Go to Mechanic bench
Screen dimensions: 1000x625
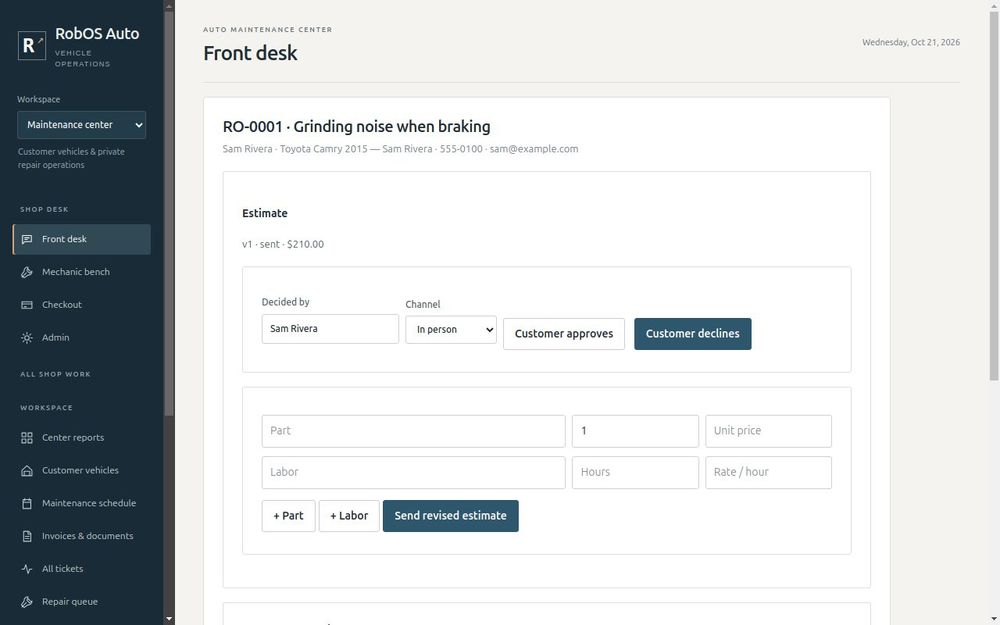pyautogui.click(x=82, y=272)
